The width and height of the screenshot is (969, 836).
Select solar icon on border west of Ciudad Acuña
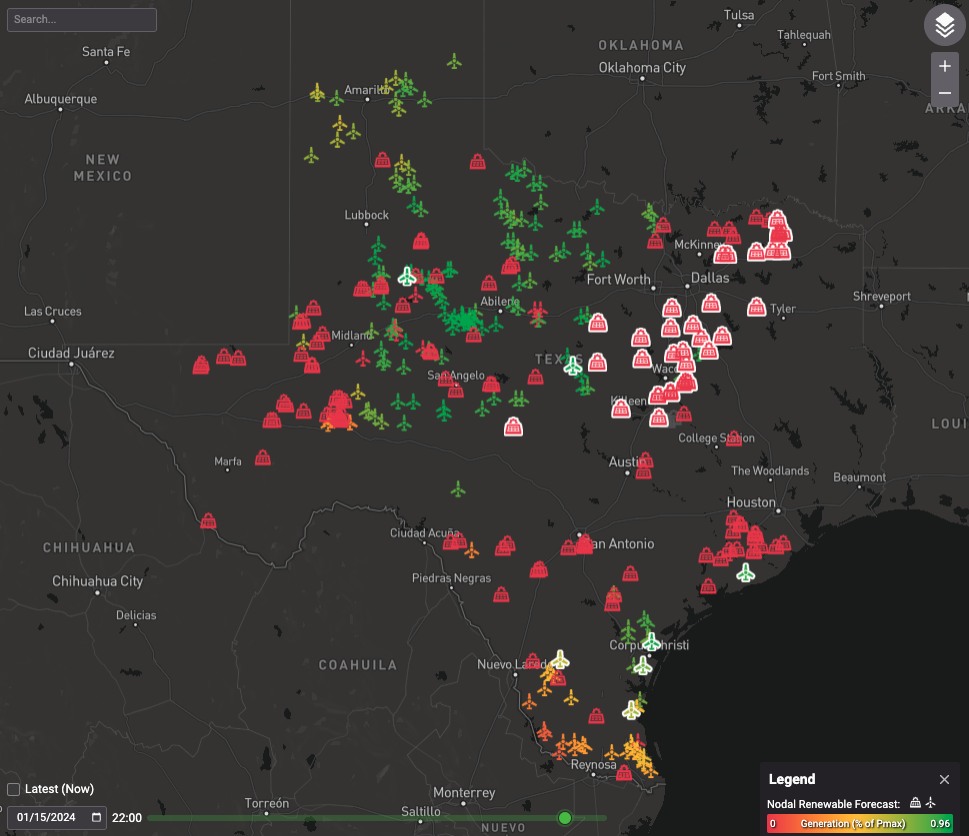[208, 521]
